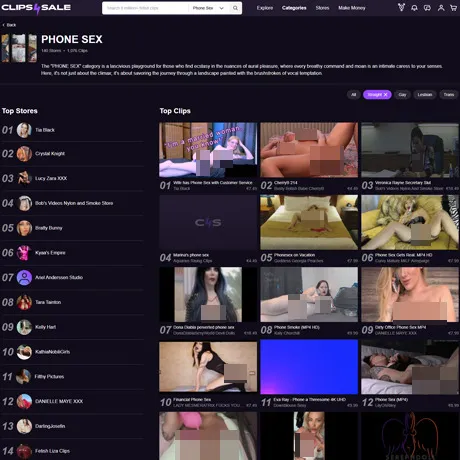Open the notifications bell icon
The height and width of the screenshot is (460, 460).
(414, 8)
